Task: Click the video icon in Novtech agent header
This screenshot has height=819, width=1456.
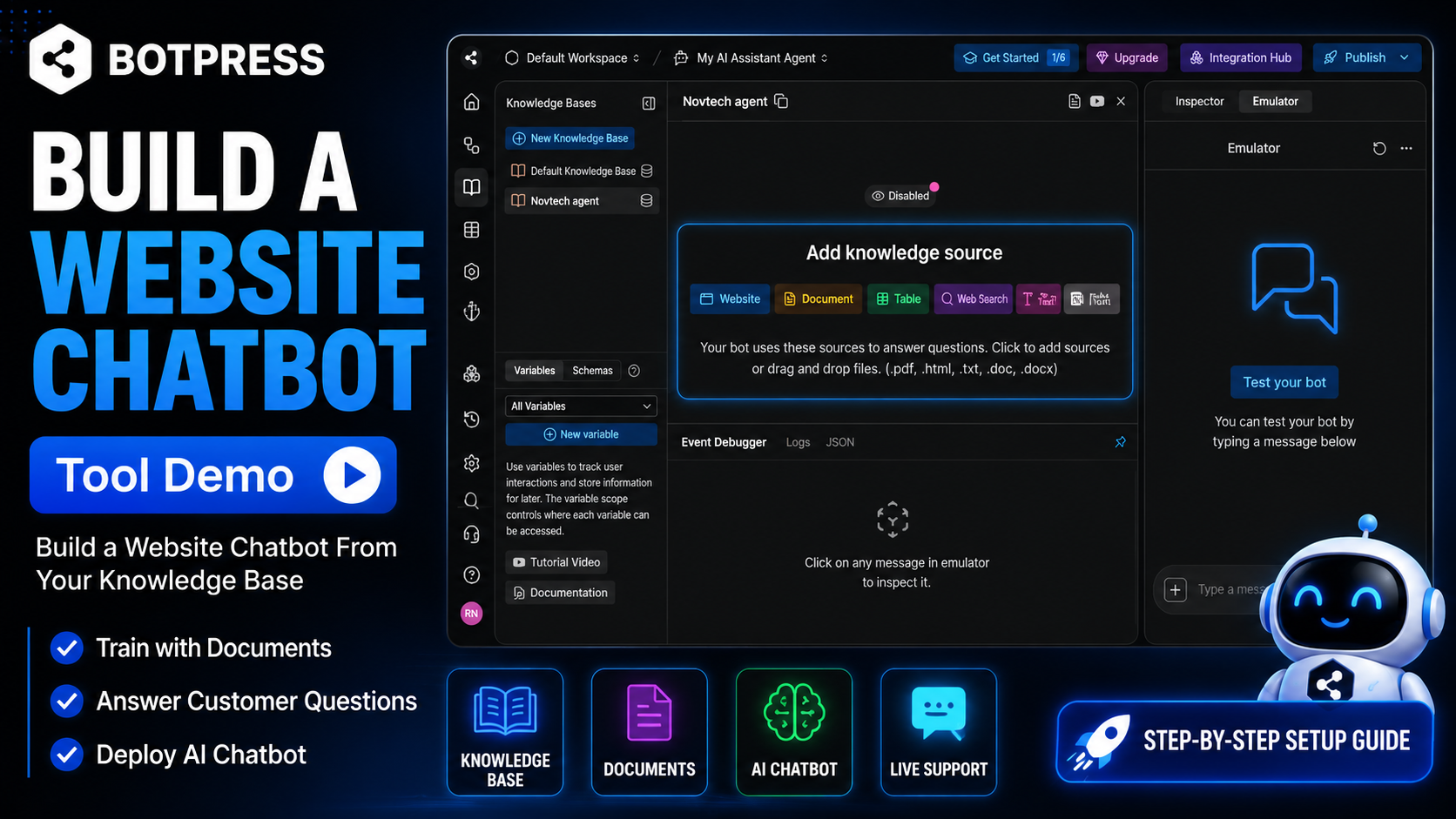Action: coord(1097,102)
